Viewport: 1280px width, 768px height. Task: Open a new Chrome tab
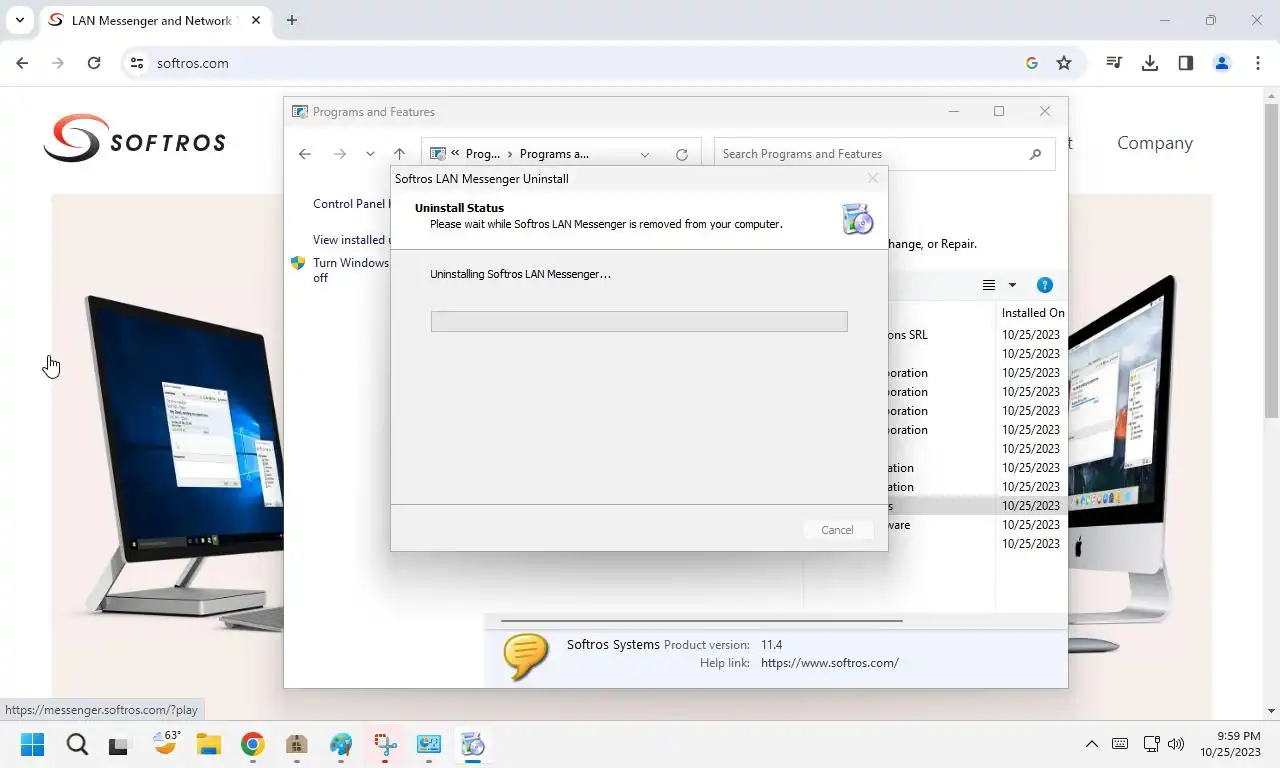pos(292,20)
